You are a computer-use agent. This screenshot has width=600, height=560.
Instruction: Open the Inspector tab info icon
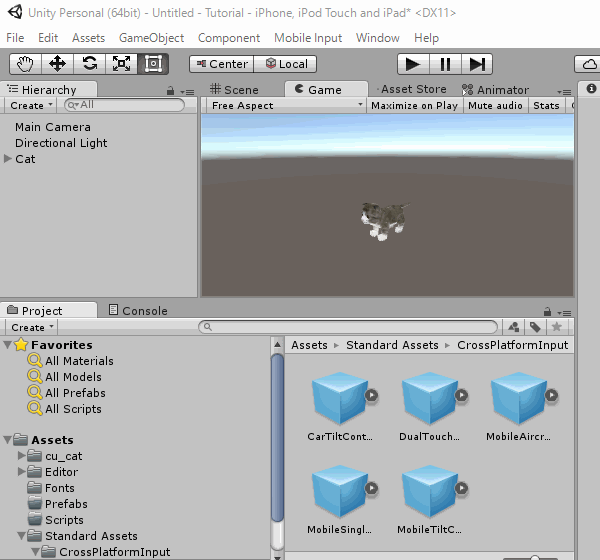(591, 89)
